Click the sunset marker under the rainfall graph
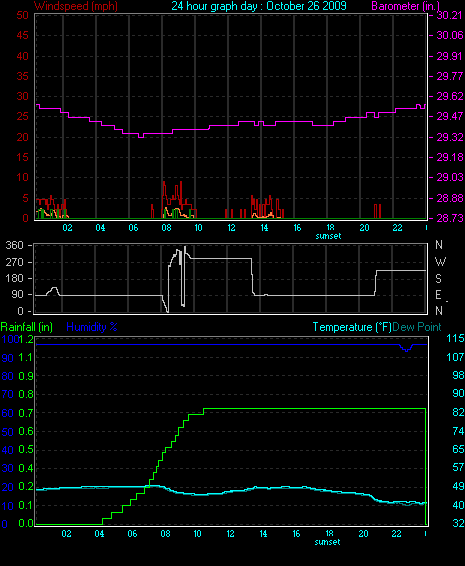Image resolution: width=465 pixels, height=566 pixels. click(x=327, y=542)
